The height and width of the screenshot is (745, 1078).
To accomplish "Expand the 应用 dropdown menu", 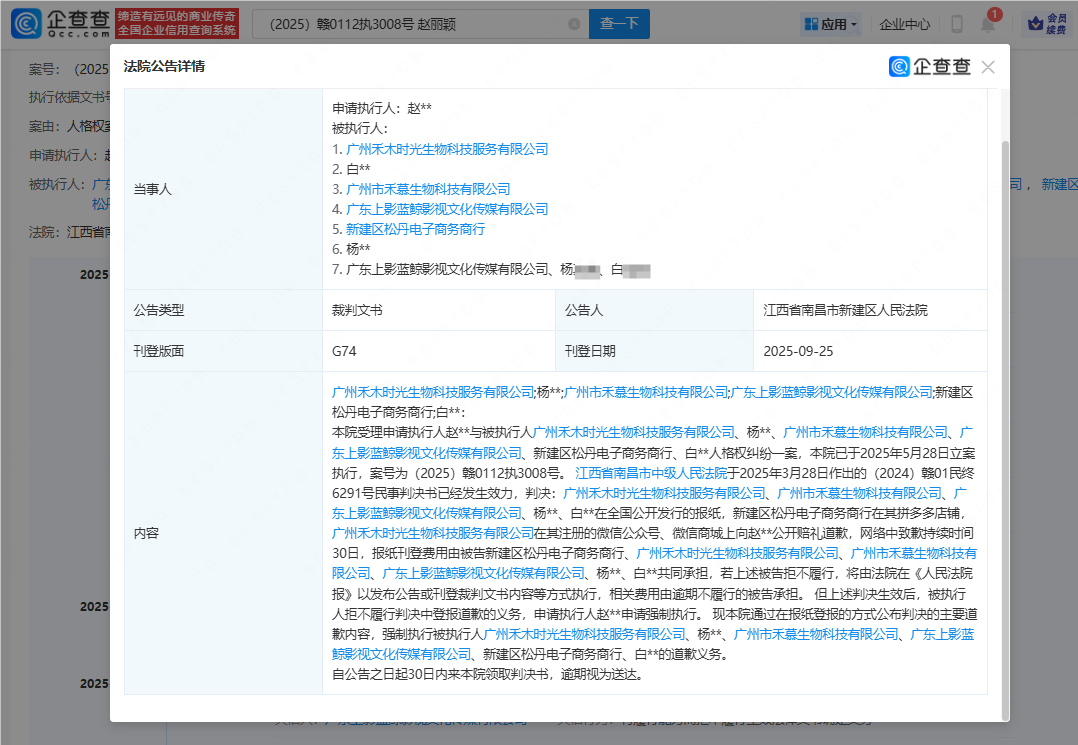I will [830, 25].
